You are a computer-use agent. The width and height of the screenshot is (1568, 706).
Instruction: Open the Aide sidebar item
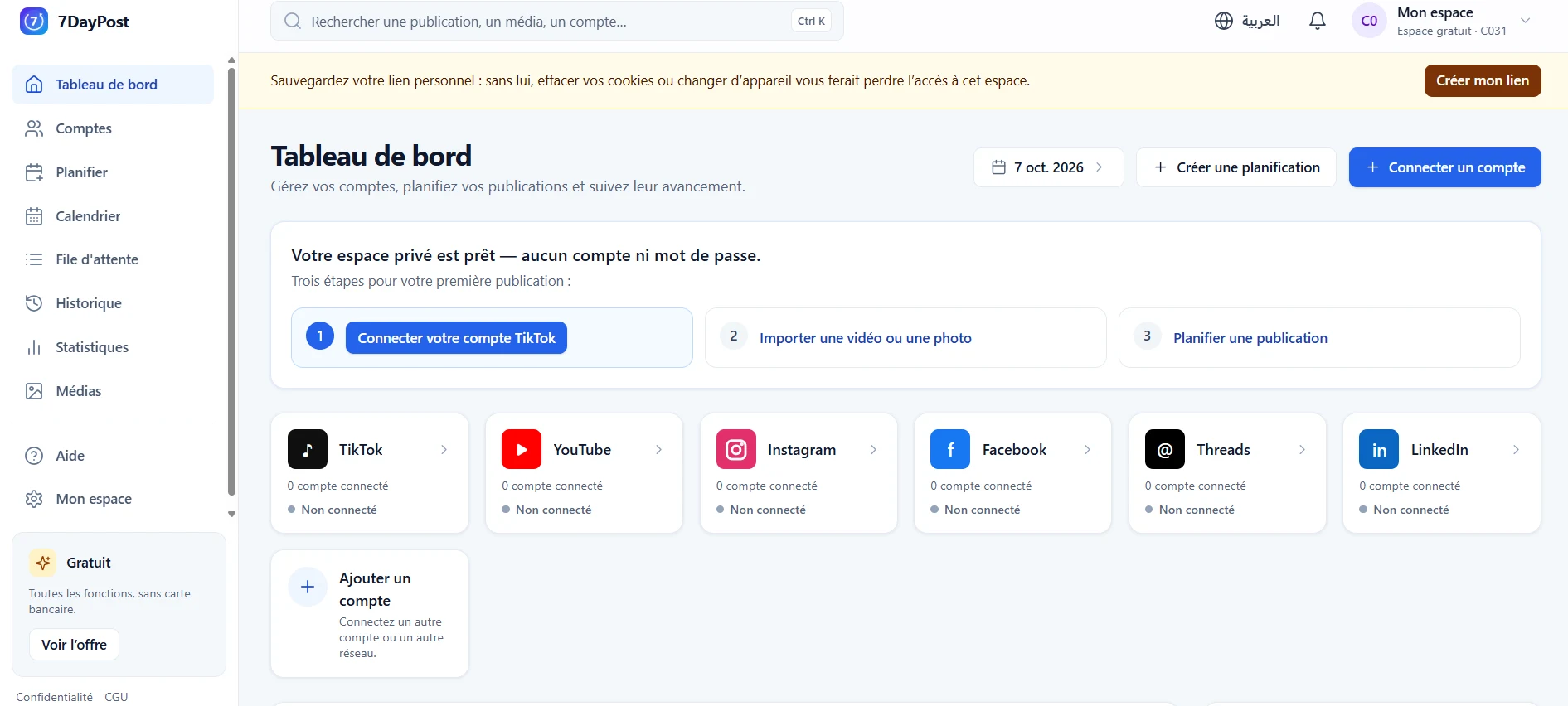point(113,456)
